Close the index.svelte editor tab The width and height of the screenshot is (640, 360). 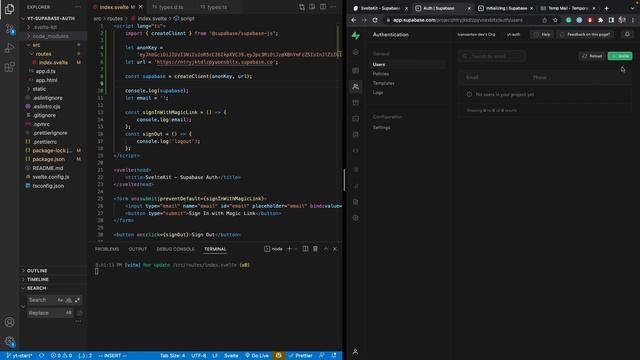pyautogui.click(x=141, y=7)
